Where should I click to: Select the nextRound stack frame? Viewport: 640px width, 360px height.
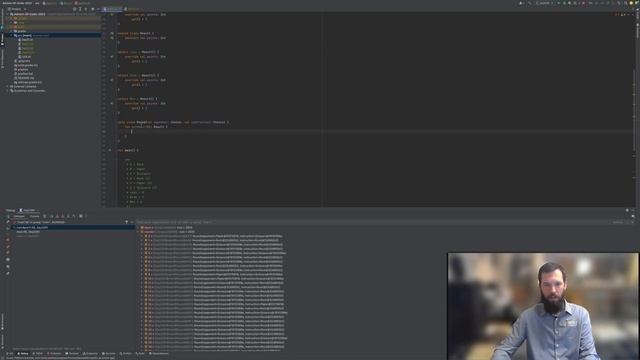73,227
